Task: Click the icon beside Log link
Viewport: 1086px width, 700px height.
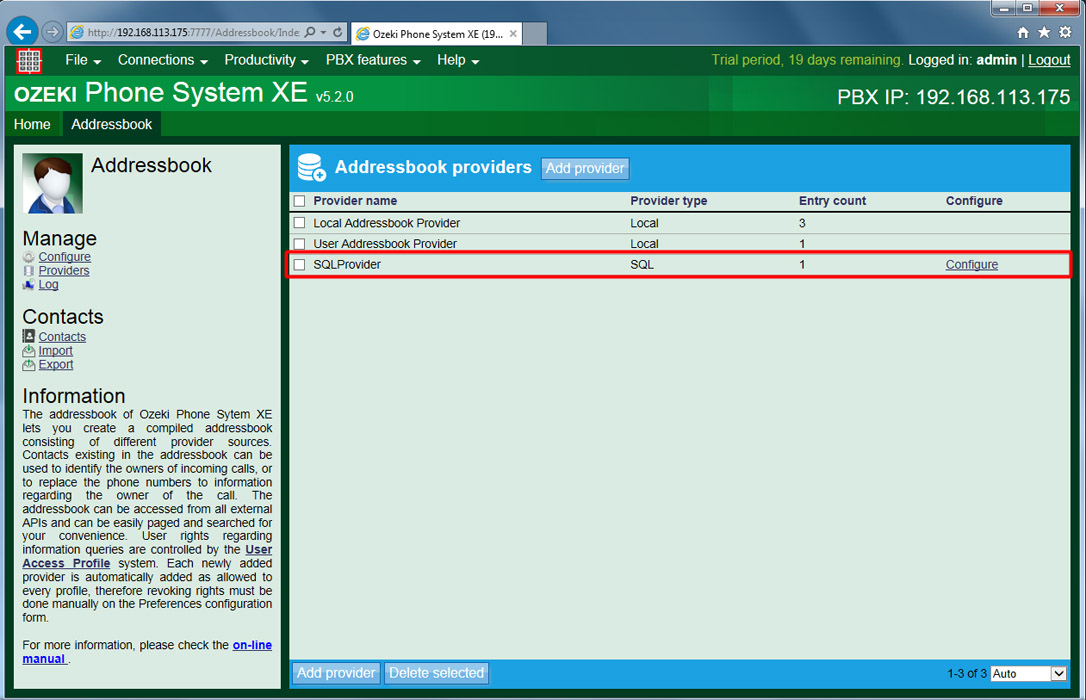Action: point(28,285)
